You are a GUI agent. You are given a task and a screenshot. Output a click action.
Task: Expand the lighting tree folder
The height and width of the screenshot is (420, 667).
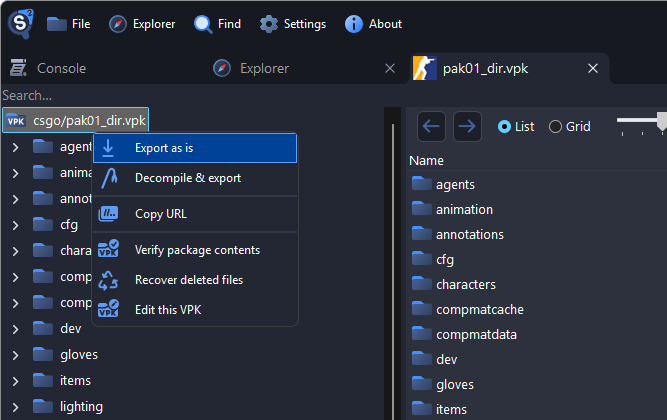[x=15, y=407]
